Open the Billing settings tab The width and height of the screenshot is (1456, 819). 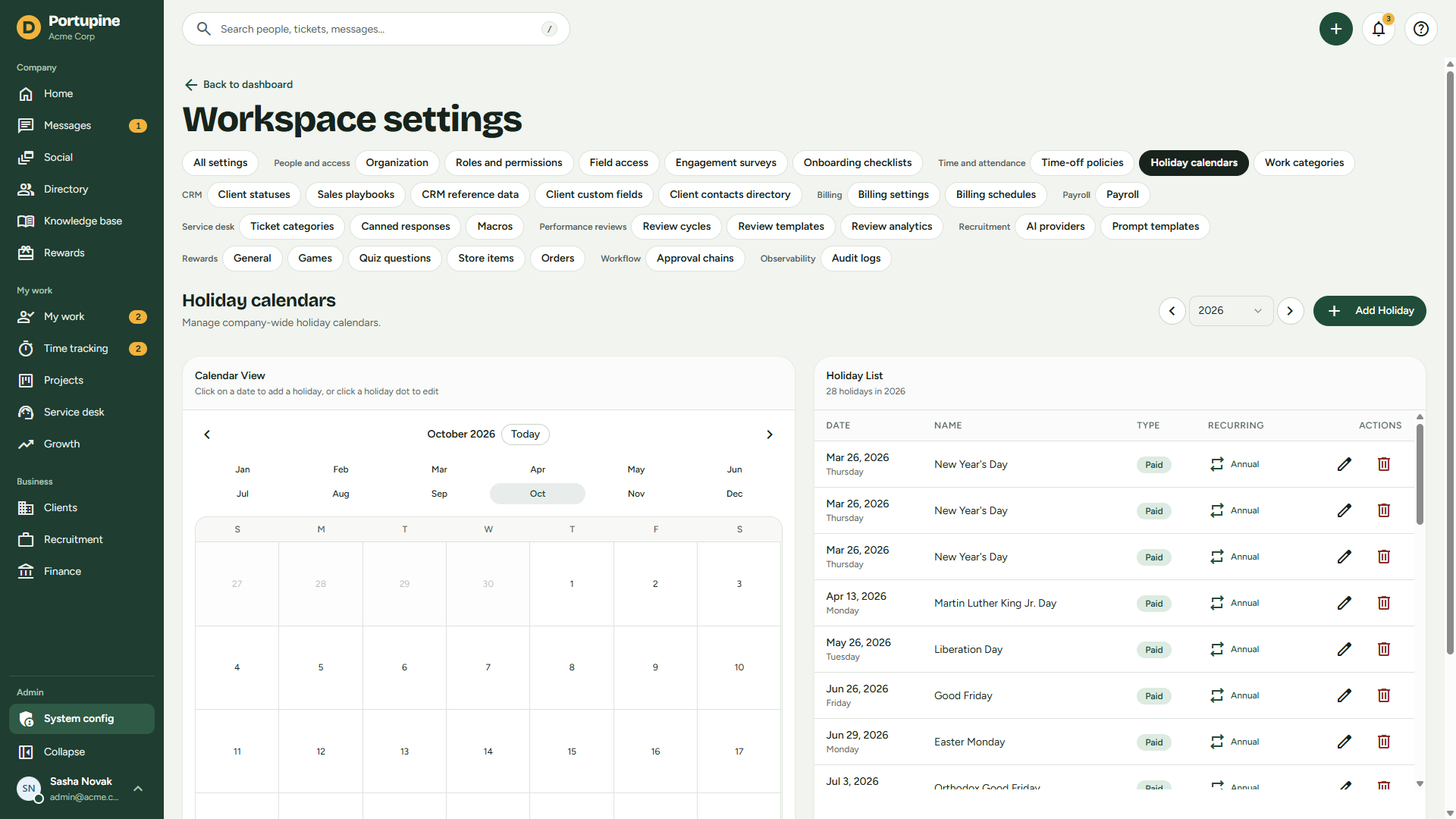893,195
